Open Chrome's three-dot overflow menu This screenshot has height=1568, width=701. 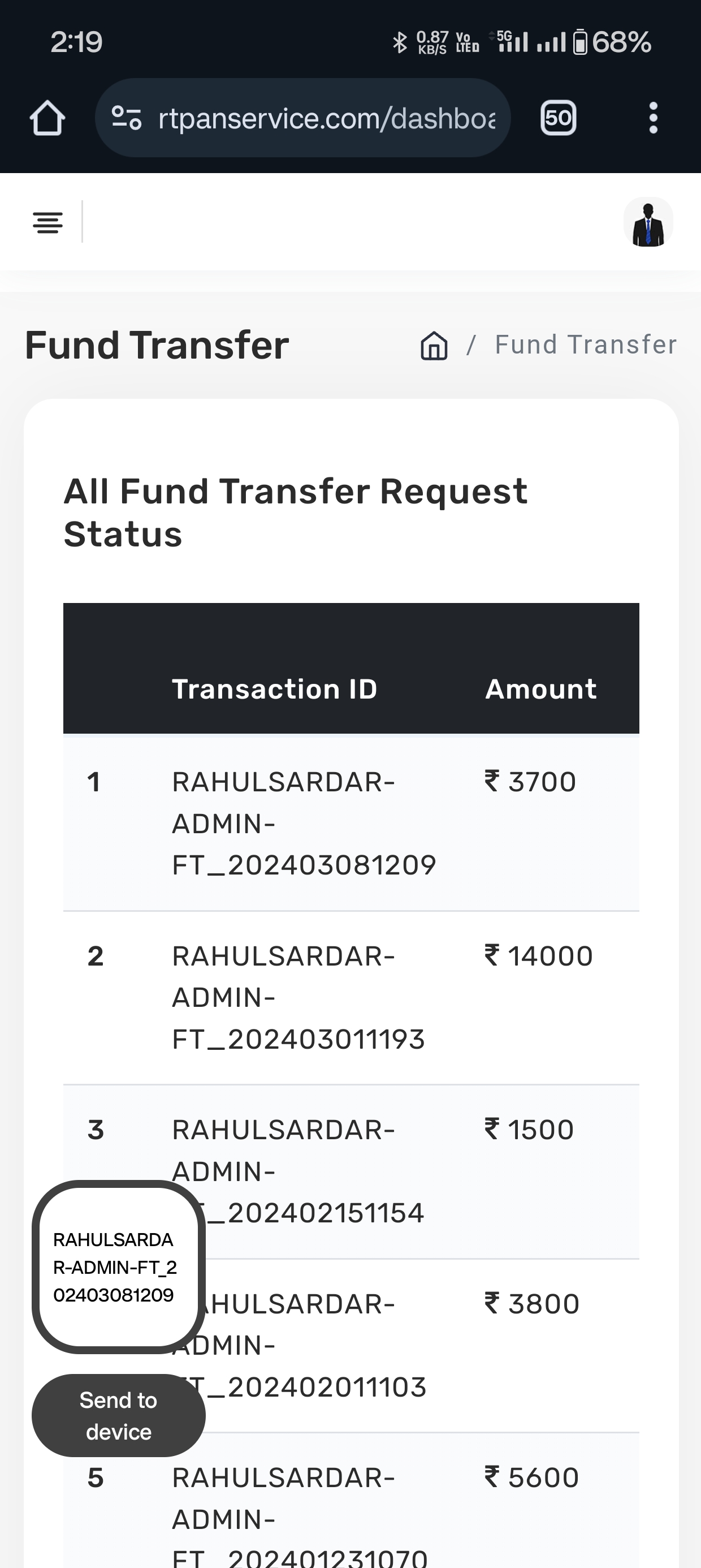(x=653, y=118)
